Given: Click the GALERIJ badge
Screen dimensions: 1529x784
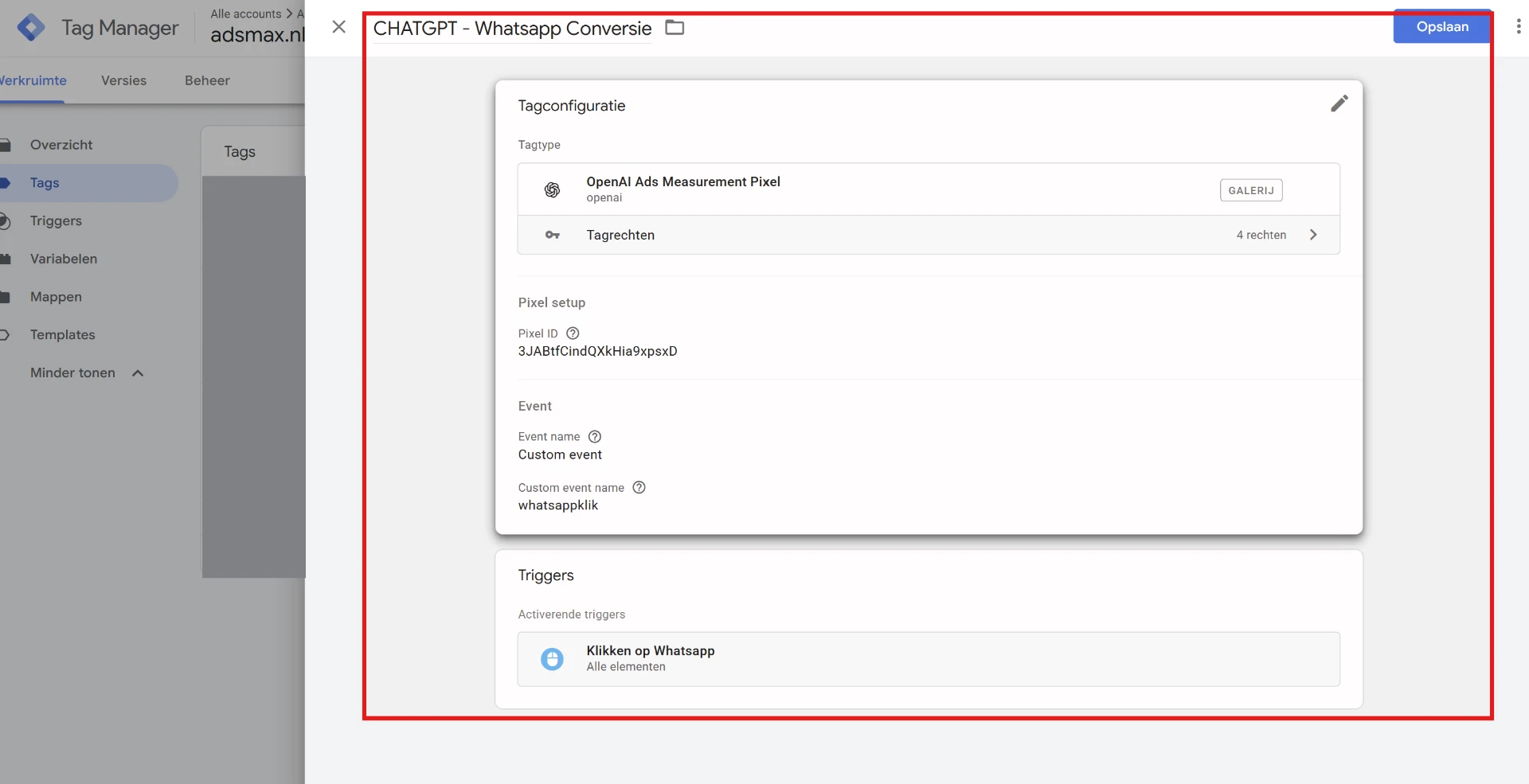Looking at the screenshot, I should point(1251,190).
